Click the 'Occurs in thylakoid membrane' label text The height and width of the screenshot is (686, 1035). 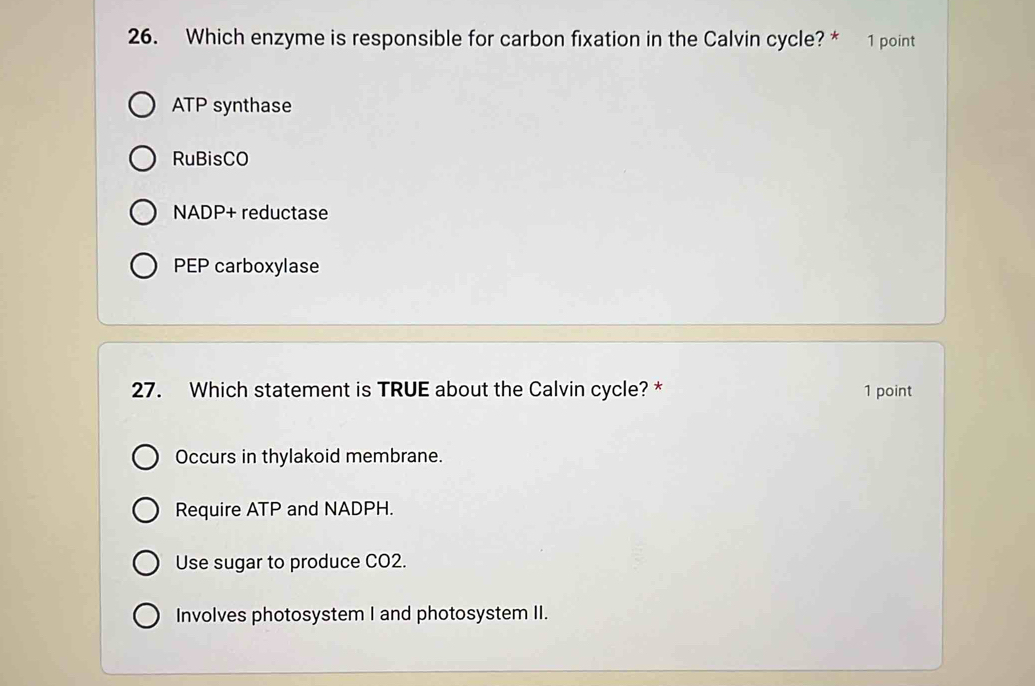(x=308, y=456)
